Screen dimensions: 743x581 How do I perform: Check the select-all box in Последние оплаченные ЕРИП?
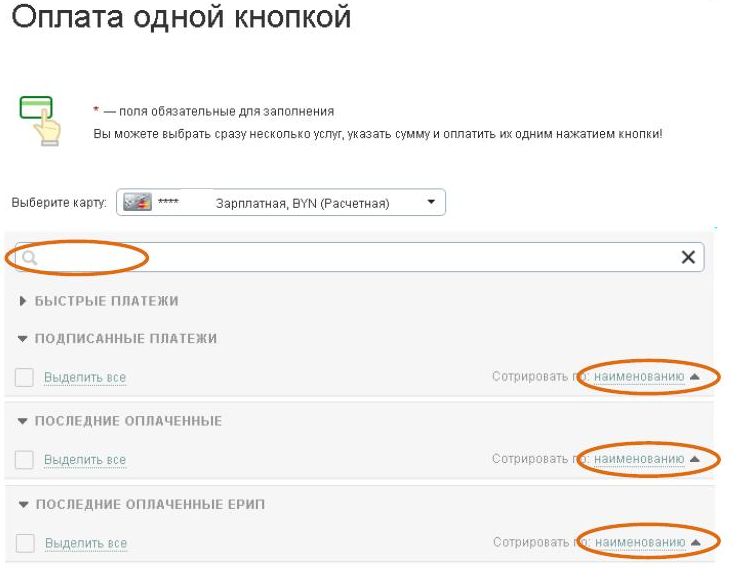pos(25,543)
